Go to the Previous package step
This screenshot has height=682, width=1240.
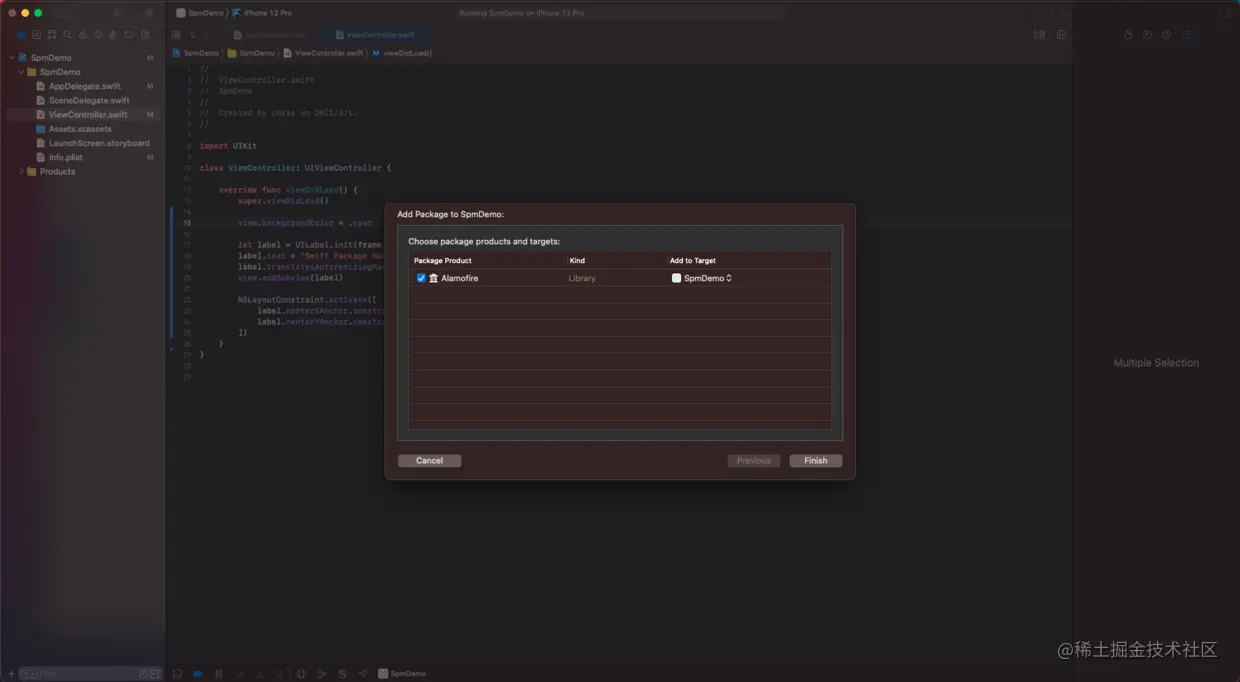754,461
